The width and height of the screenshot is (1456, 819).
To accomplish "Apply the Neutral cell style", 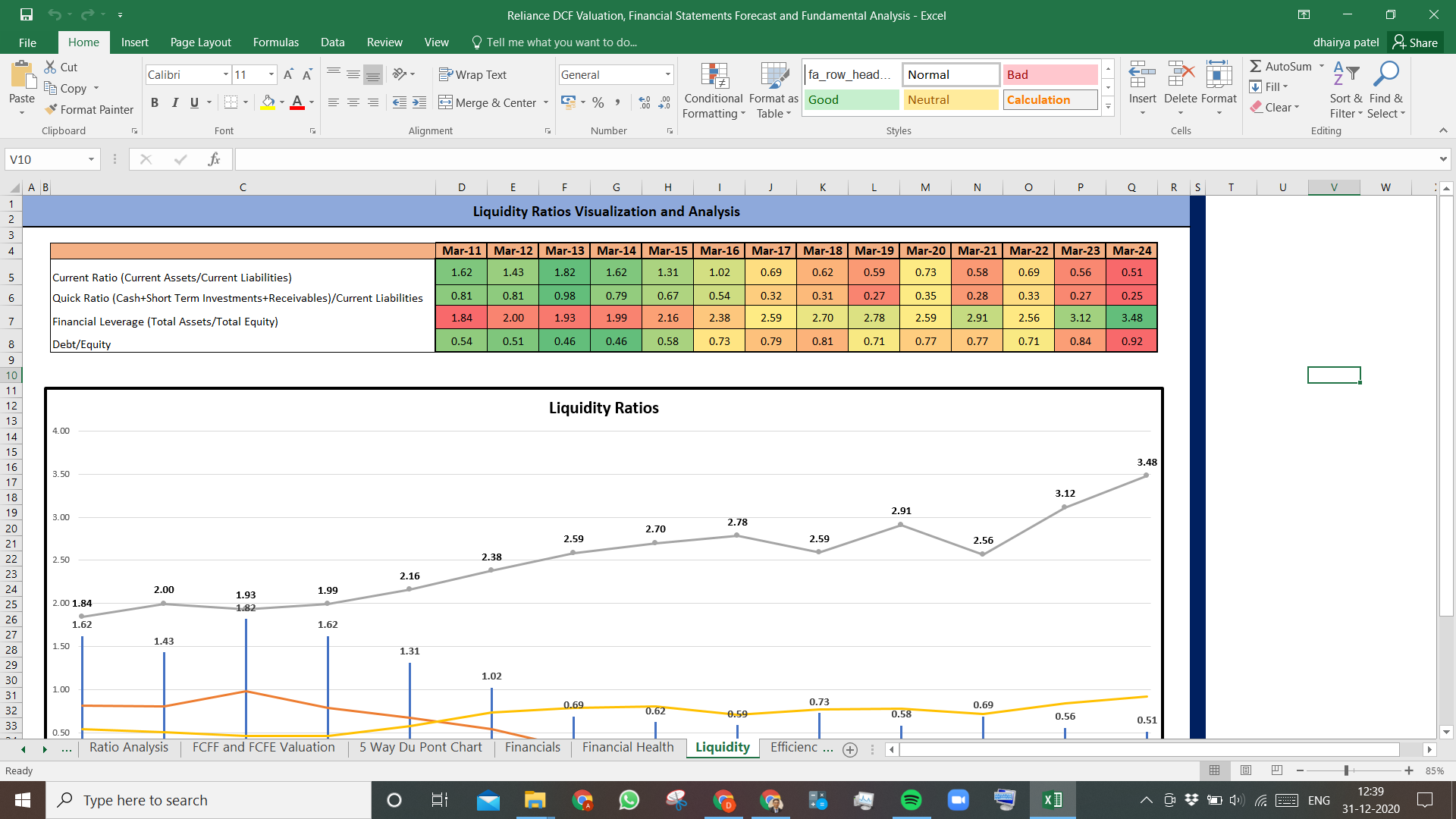I will point(951,99).
